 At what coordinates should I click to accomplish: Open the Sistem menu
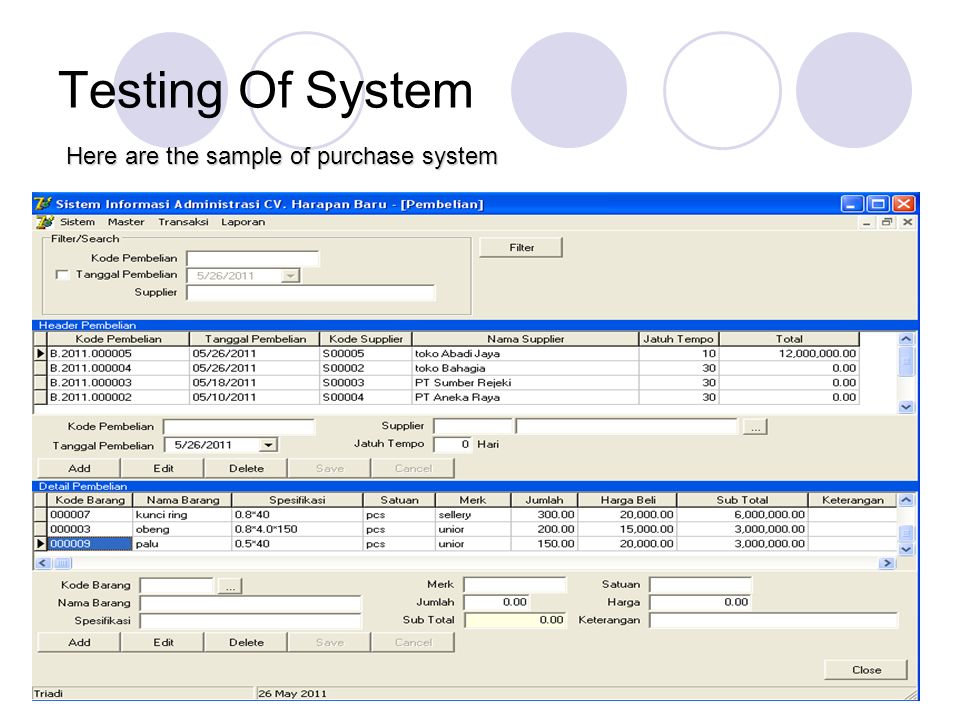click(x=77, y=222)
